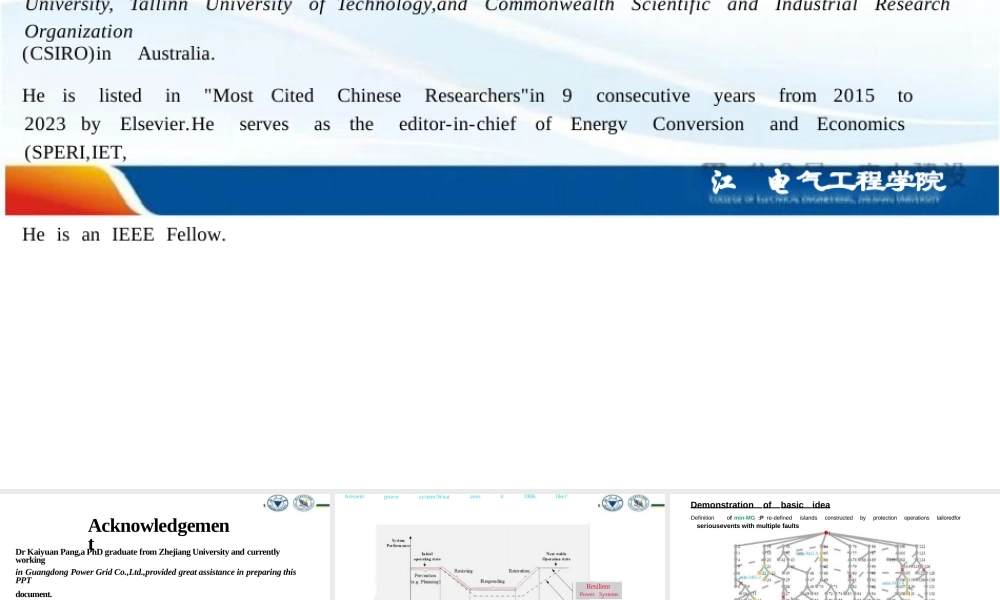Click the 电气工程学院 college logo banner

click(x=827, y=186)
